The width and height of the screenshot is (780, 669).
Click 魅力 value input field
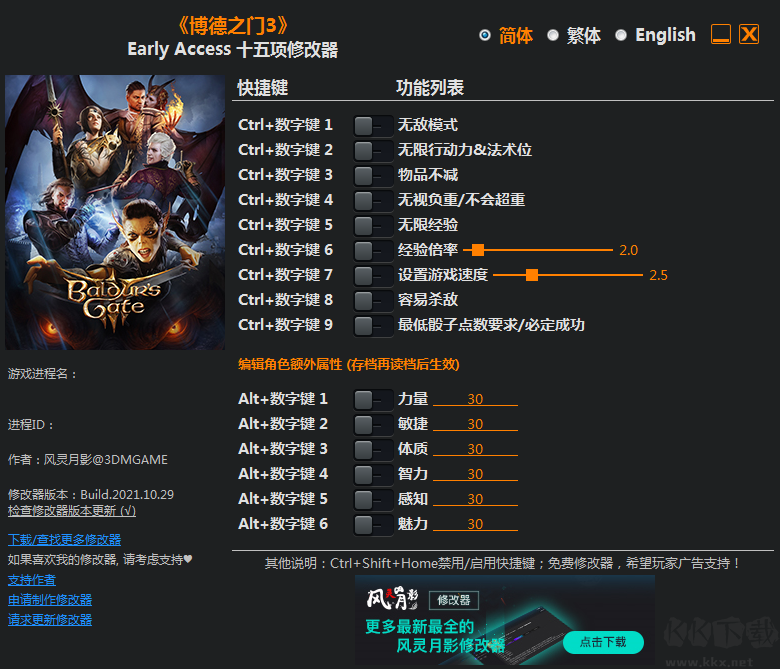point(475,524)
